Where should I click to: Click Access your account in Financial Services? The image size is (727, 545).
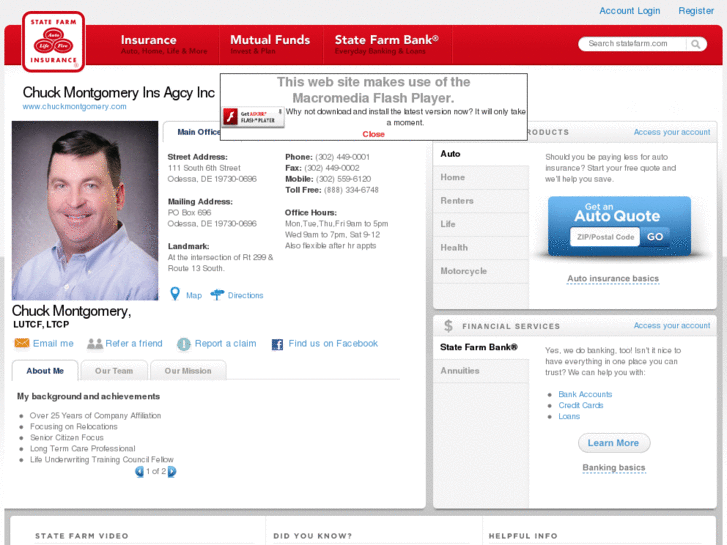point(671,326)
